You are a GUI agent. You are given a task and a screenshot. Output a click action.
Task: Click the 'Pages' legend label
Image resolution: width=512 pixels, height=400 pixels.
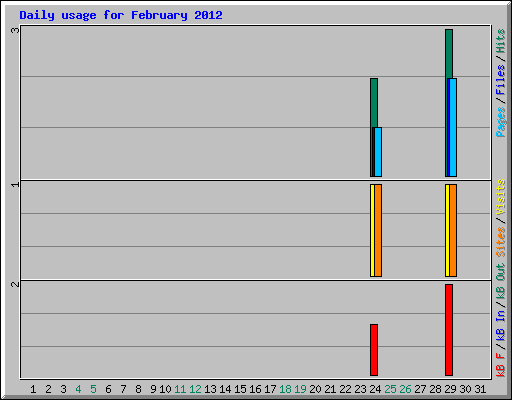[500, 122]
